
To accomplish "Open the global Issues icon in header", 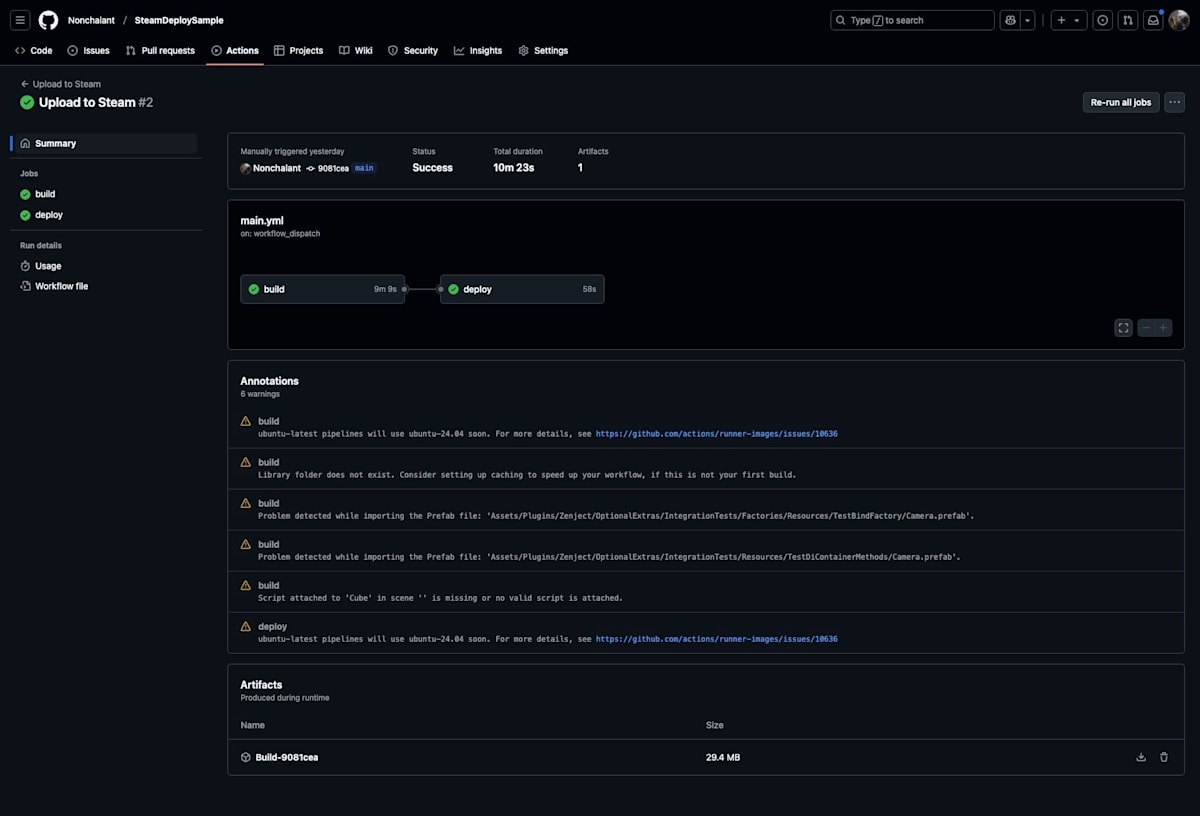I will tap(1102, 20).
